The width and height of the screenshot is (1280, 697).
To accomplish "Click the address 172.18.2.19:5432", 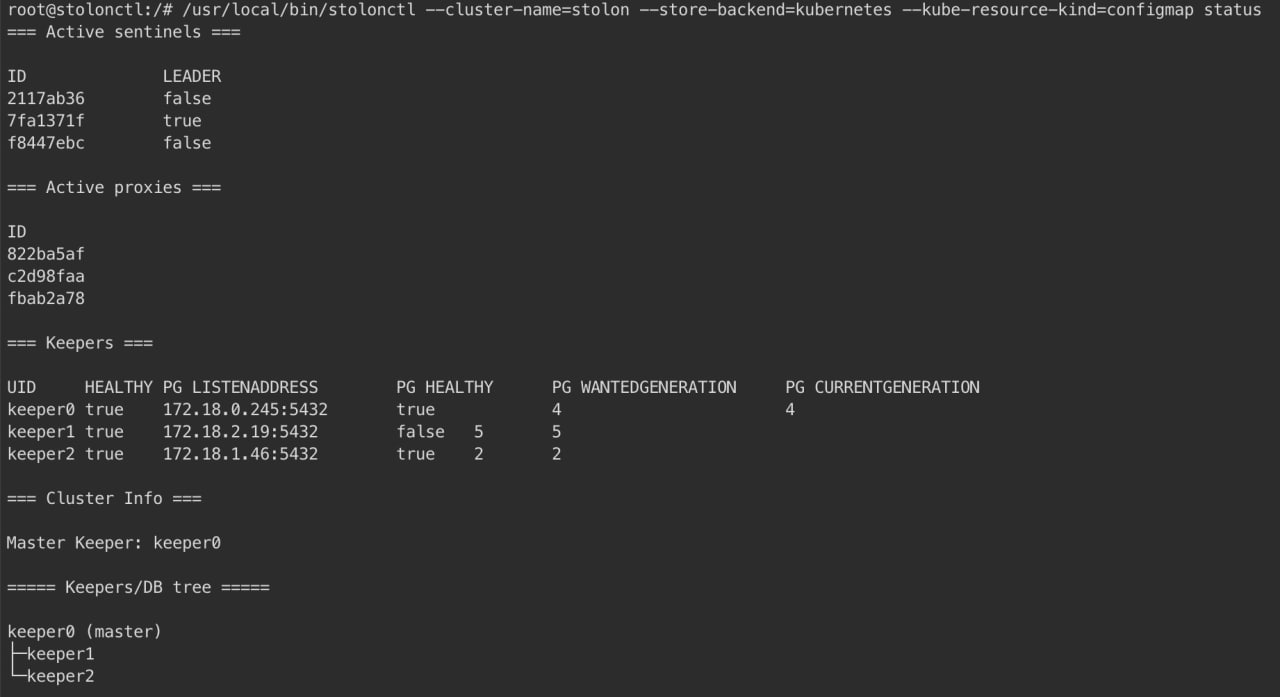I will click(x=240, y=432).
